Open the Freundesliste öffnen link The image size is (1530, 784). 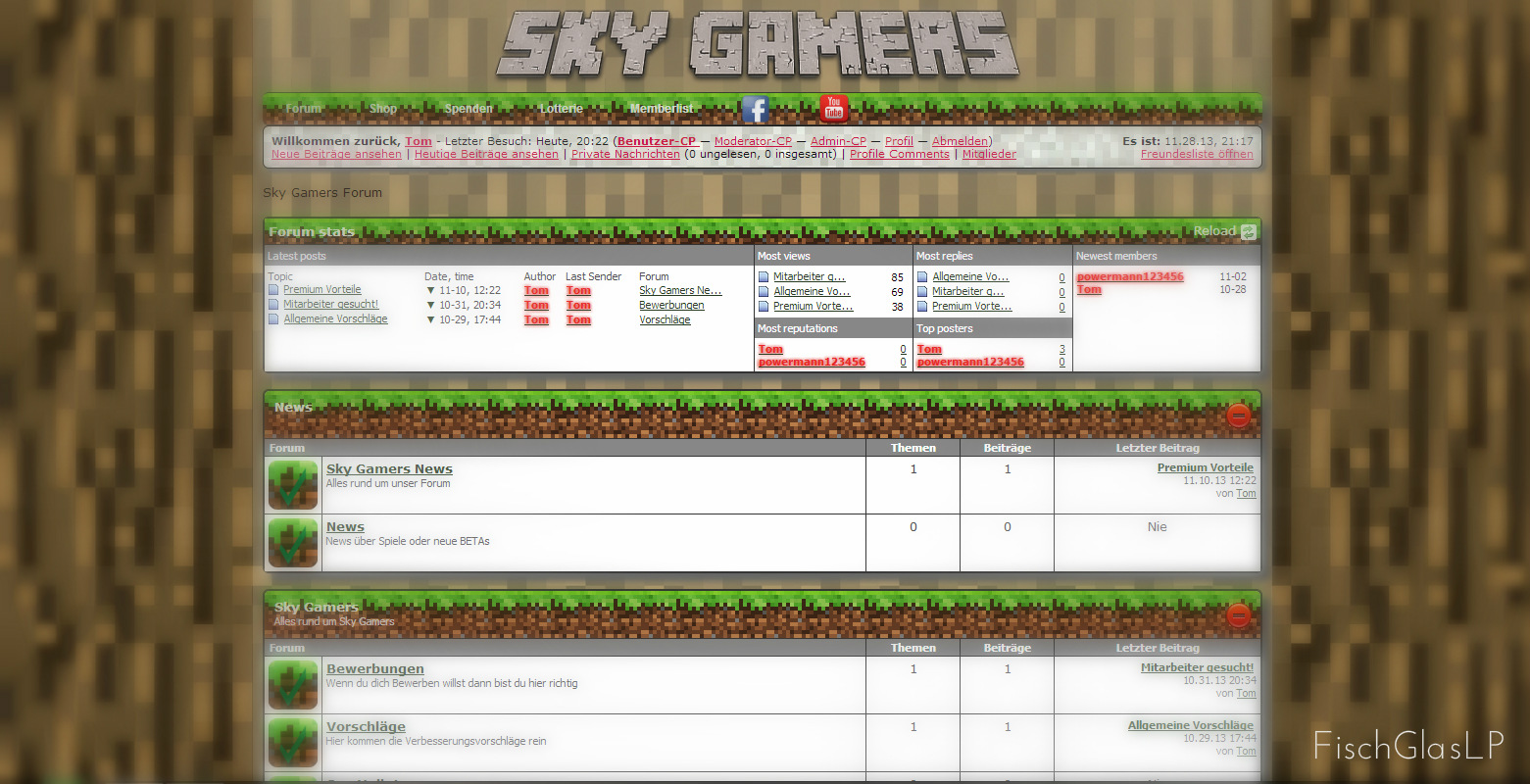(1196, 155)
